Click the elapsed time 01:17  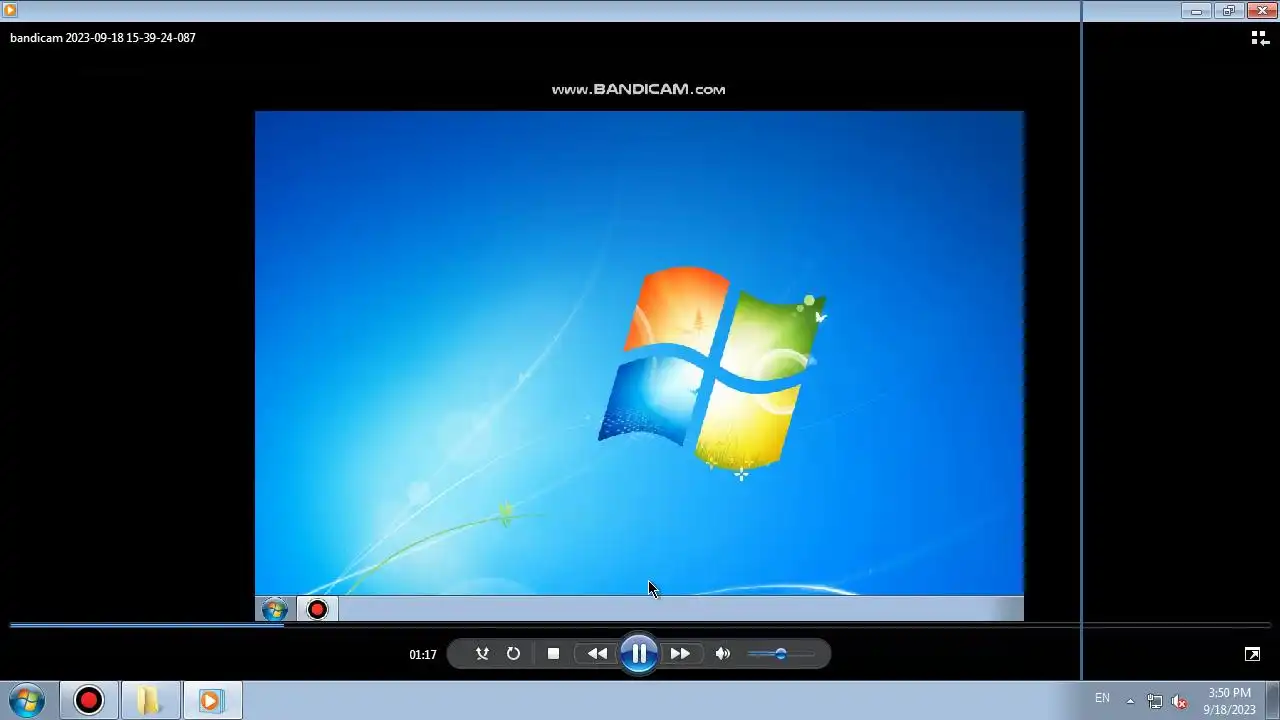click(423, 655)
